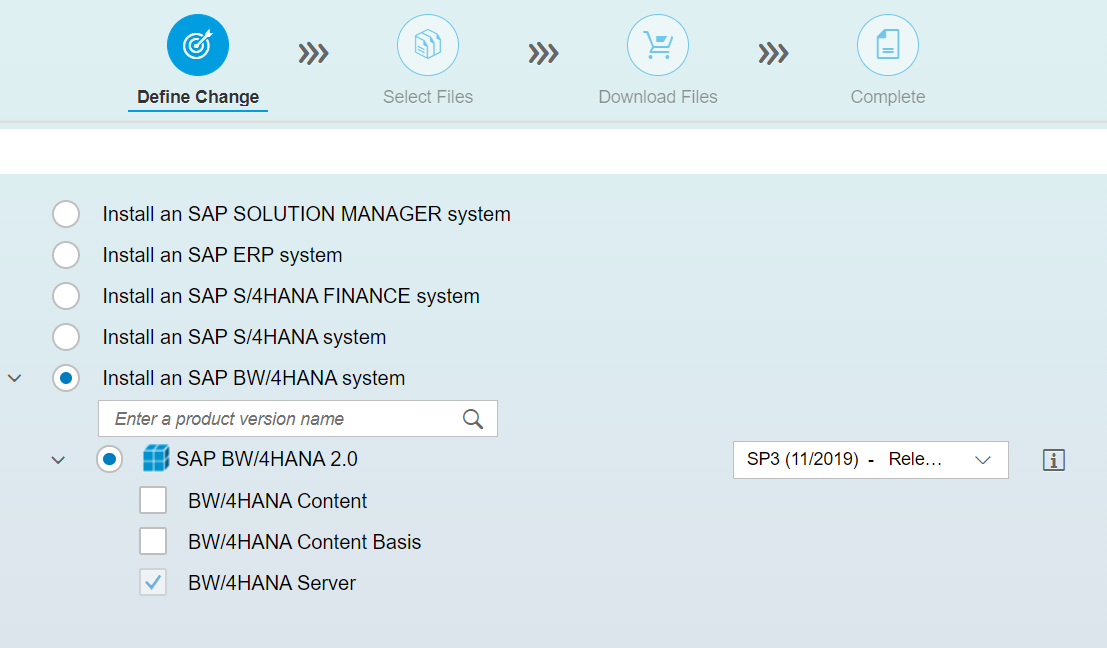
Task: Click the BW/4HANA Content label
Action: (277, 500)
